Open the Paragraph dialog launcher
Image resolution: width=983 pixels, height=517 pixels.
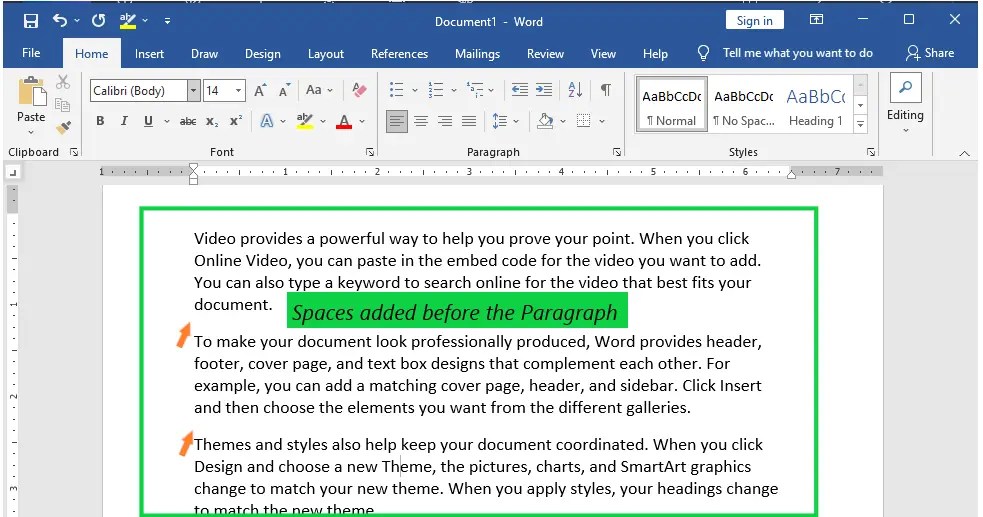tap(617, 152)
